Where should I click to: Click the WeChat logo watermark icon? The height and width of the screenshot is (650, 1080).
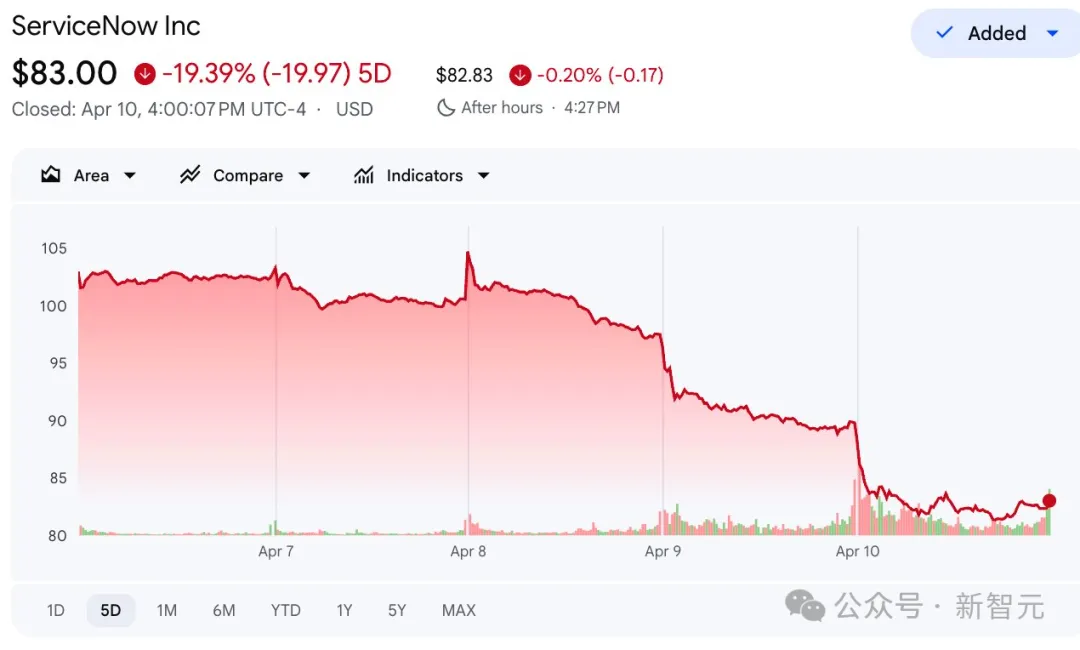click(x=805, y=604)
